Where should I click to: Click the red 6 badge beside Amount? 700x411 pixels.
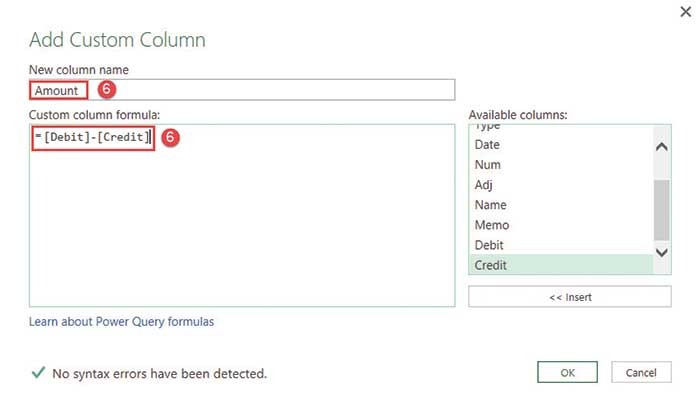pos(108,90)
